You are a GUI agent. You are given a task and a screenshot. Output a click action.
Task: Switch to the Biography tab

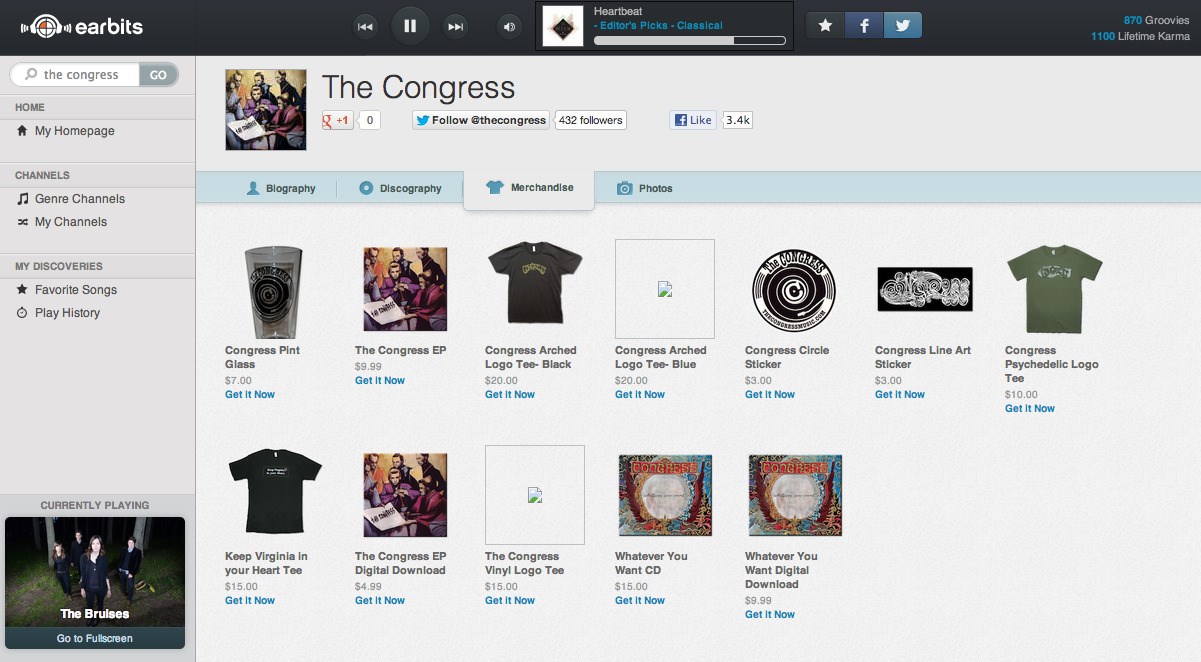(x=281, y=188)
